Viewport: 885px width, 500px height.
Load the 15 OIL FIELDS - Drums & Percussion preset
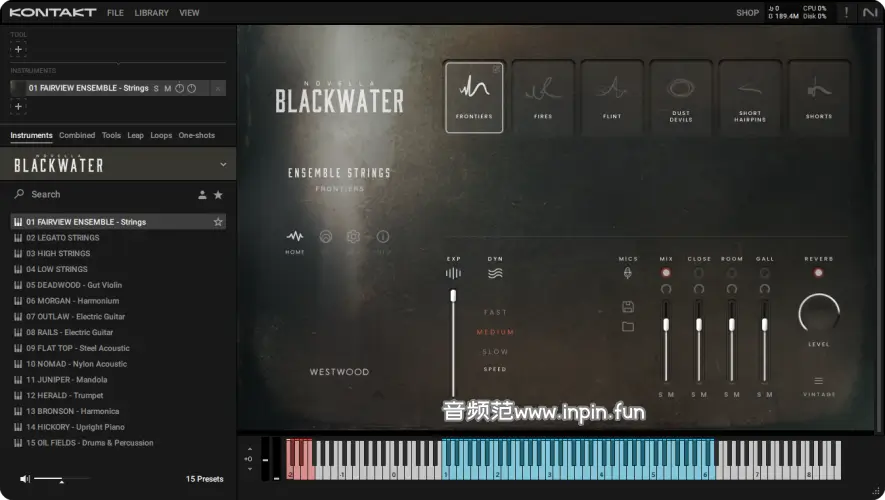(x=119, y=443)
